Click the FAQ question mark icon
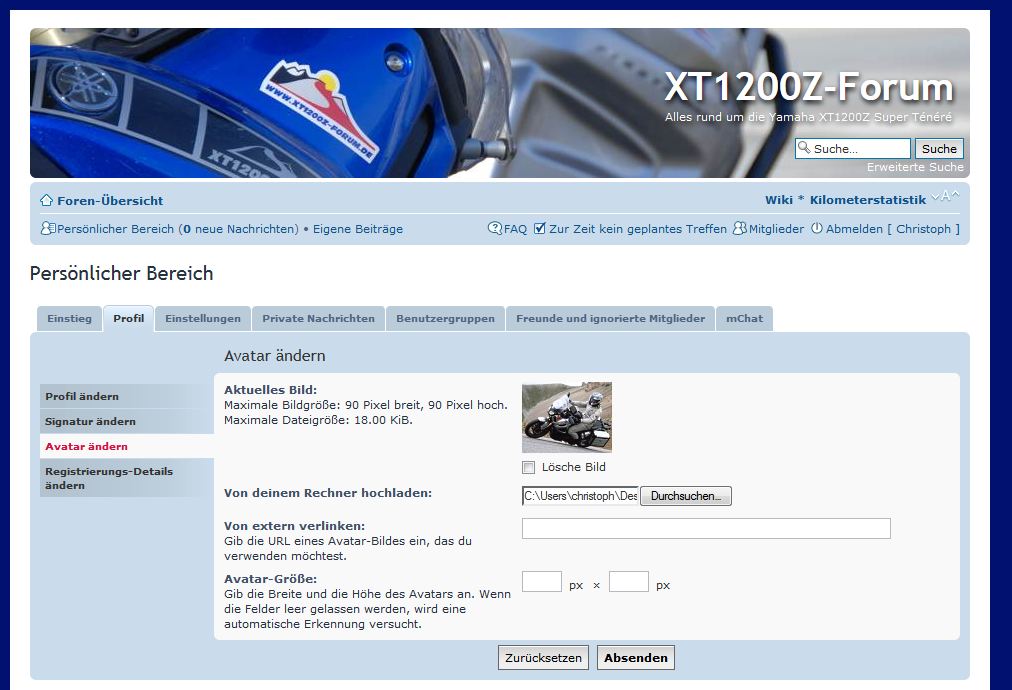Screen dimensions: 1012x690 [495, 229]
